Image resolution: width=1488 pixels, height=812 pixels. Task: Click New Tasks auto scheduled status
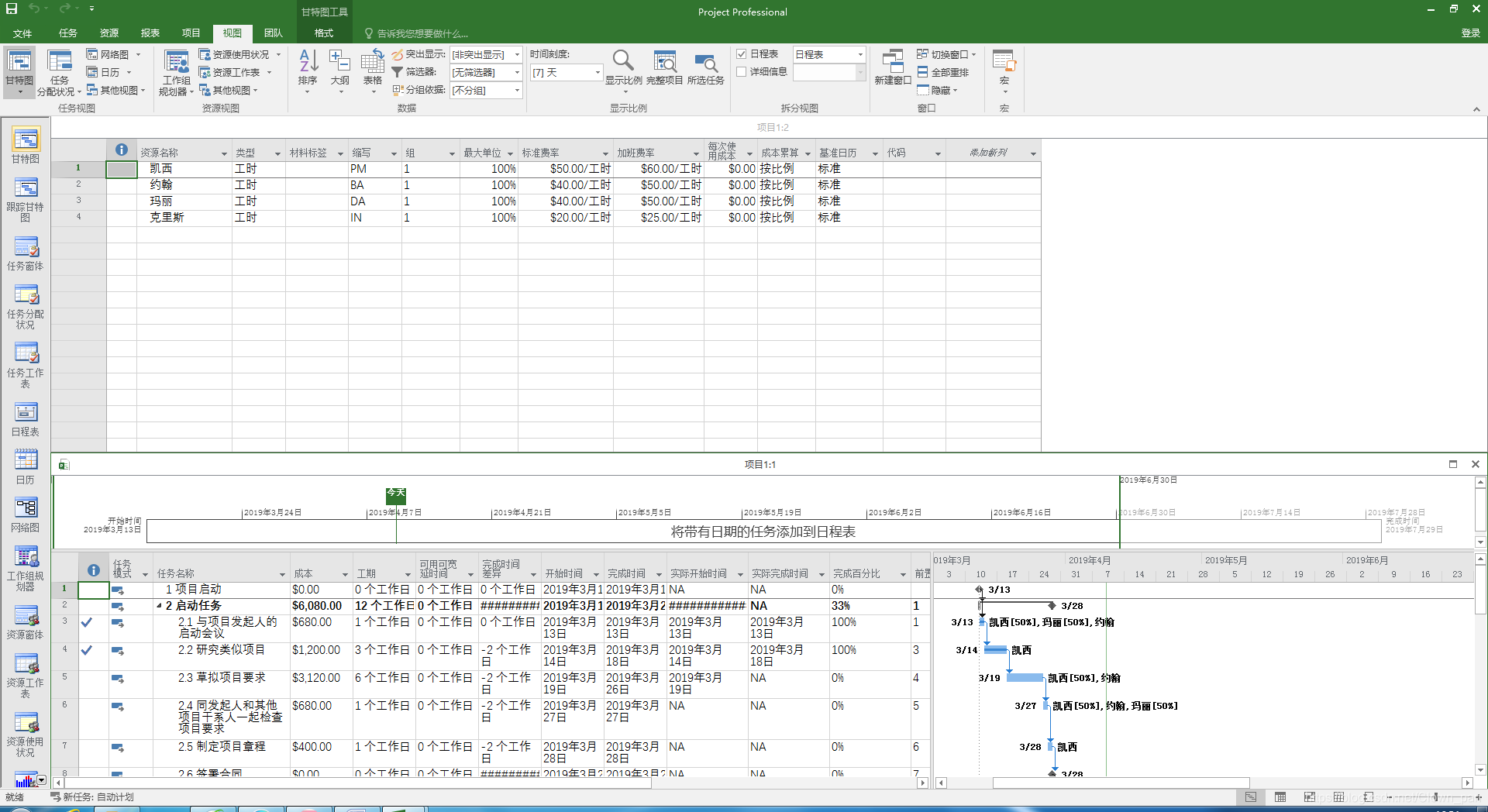click(x=92, y=797)
